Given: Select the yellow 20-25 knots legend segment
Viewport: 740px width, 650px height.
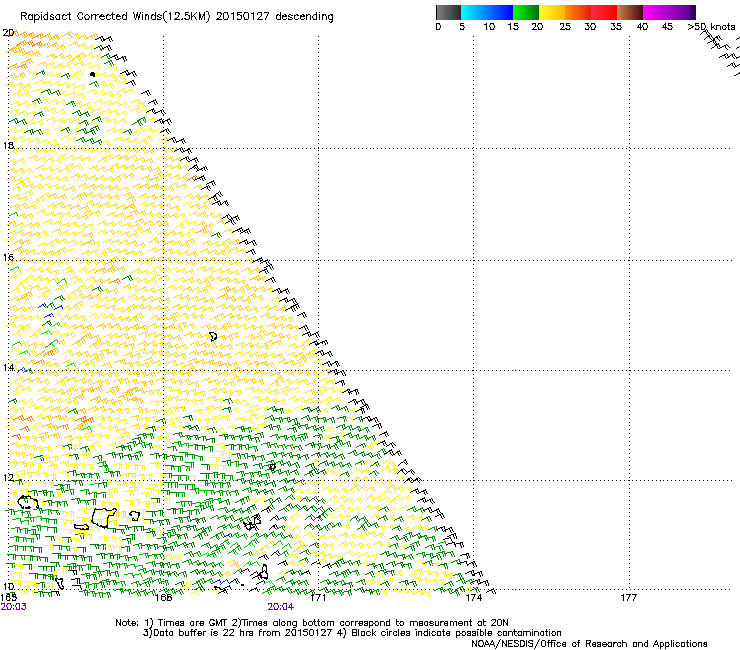Looking at the screenshot, I should pyautogui.click(x=552, y=12).
